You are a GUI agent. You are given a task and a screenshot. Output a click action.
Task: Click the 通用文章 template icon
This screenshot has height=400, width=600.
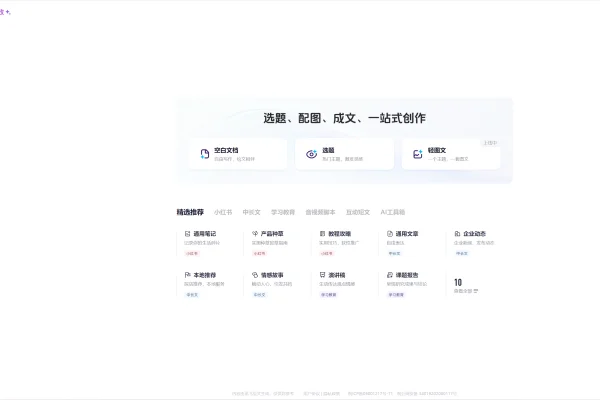(390, 233)
